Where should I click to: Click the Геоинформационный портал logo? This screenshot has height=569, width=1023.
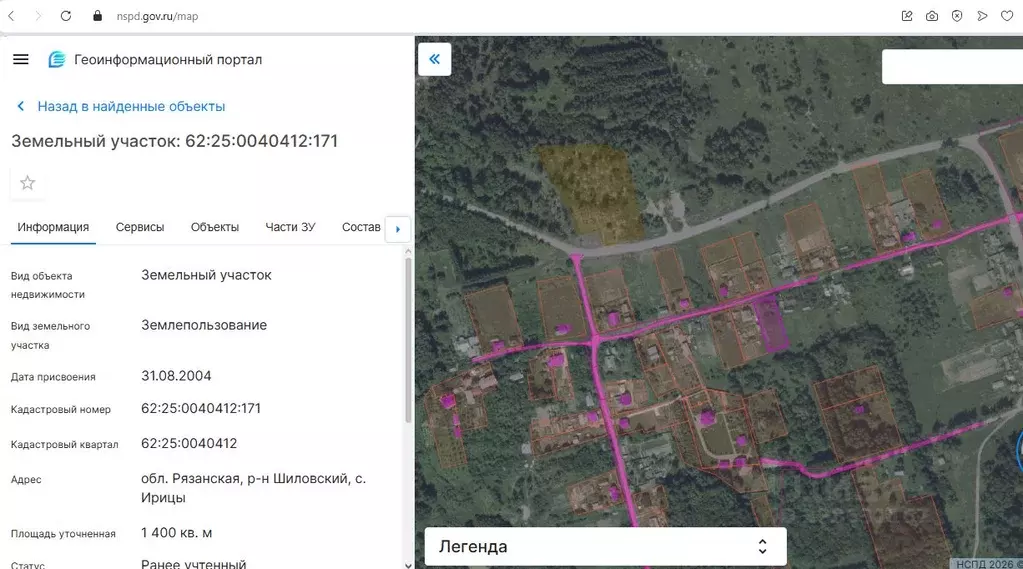tap(57, 60)
